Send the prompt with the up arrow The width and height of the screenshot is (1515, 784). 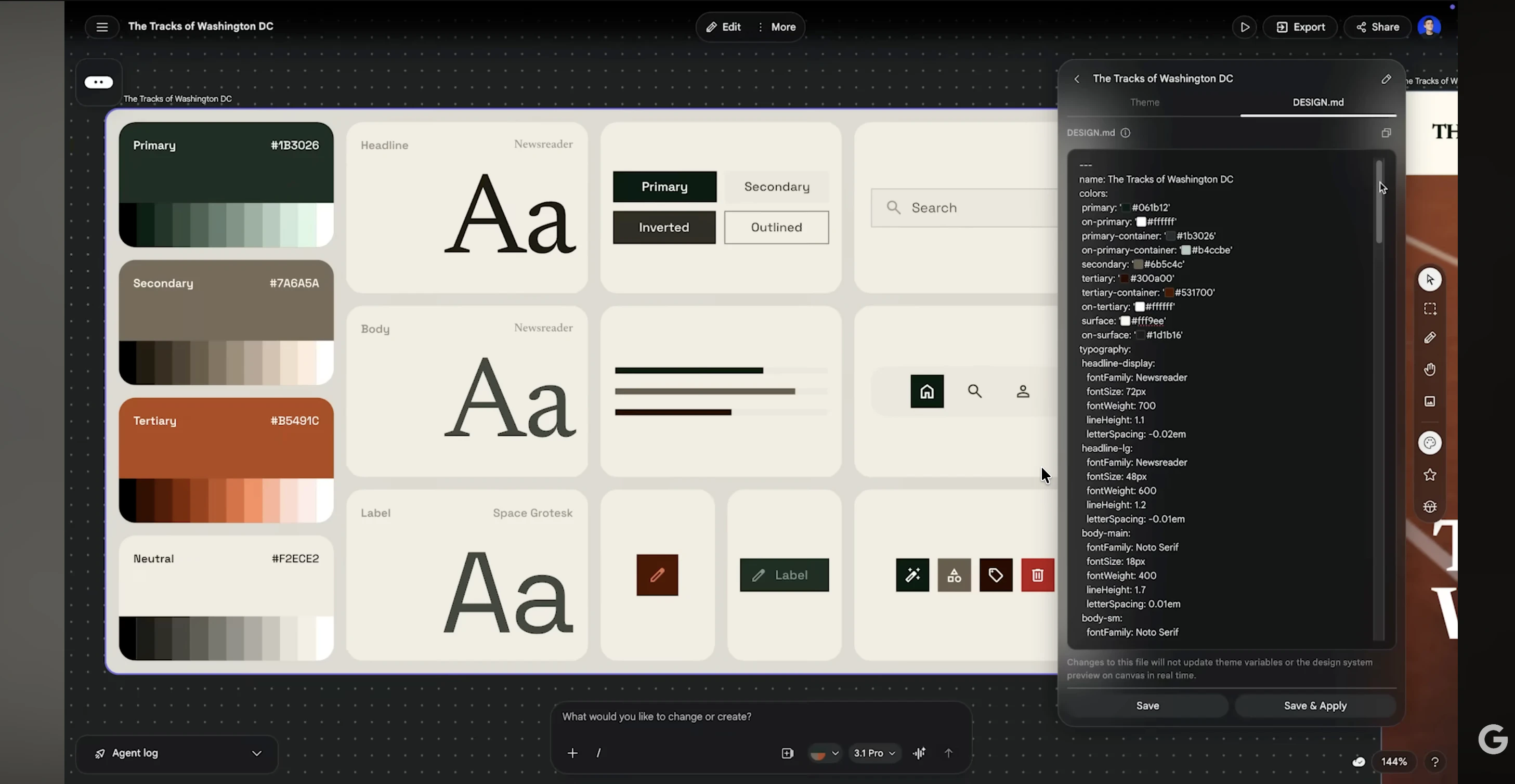click(x=948, y=753)
